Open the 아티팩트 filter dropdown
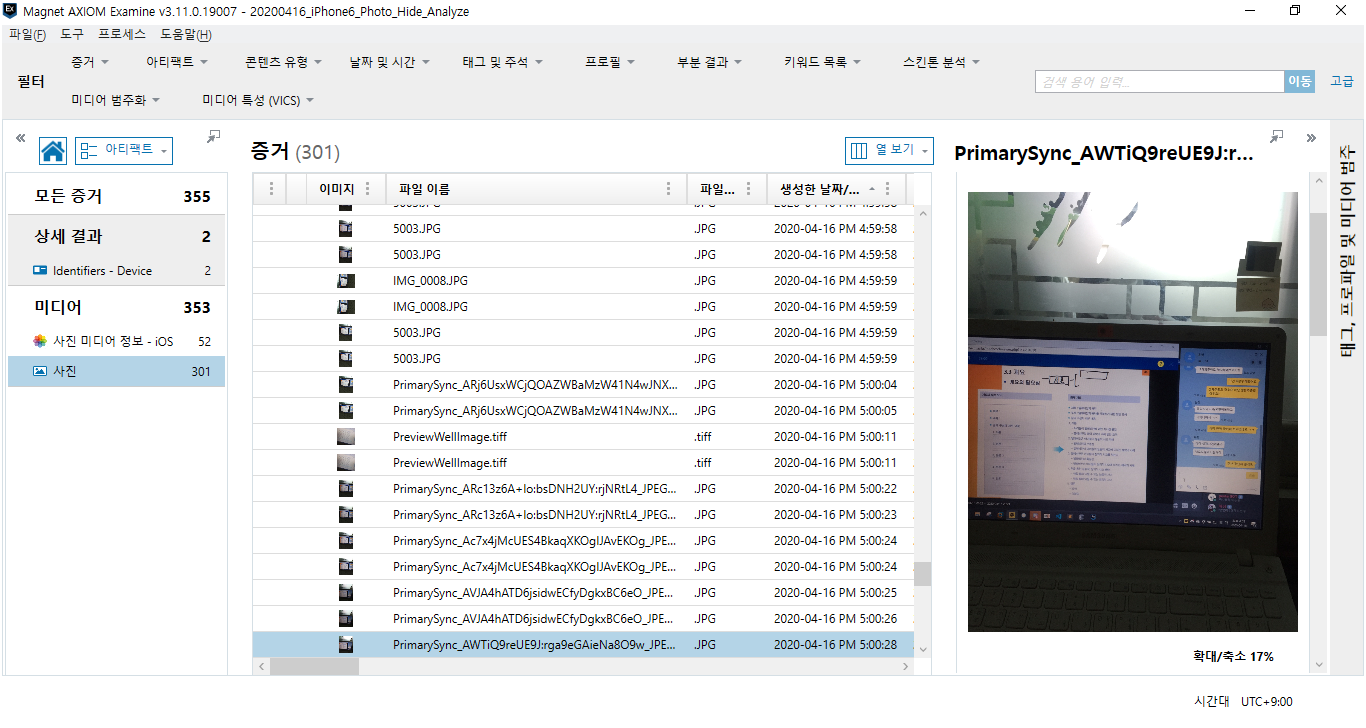 click(177, 62)
